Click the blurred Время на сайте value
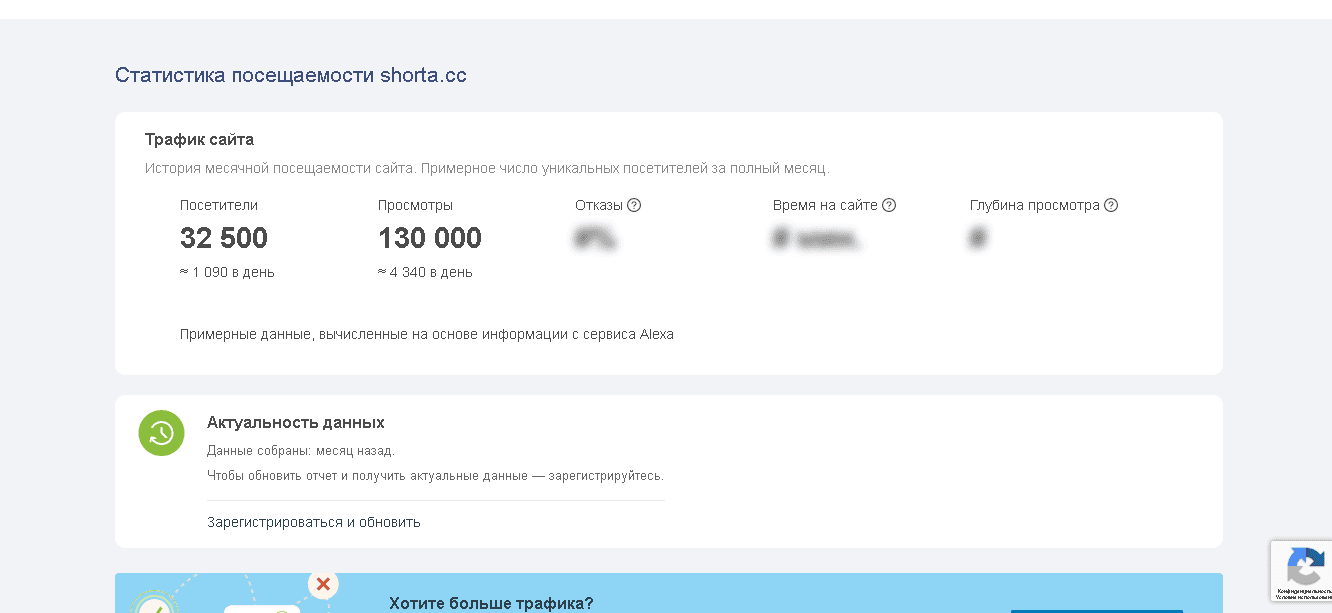Image resolution: width=1332 pixels, height=613 pixels. pos(816,239)
